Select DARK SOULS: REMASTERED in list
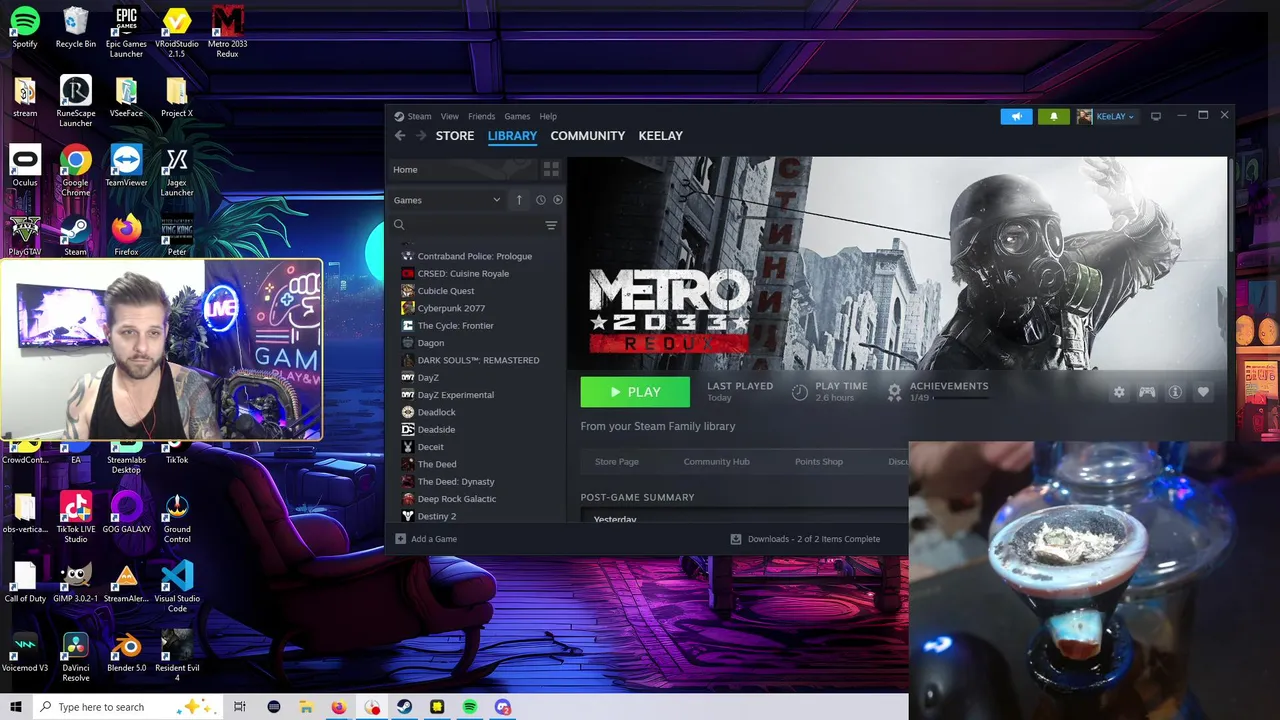The height and width of the screenshot is (720, 1280). pyautogui.click(x=478, y=360)
